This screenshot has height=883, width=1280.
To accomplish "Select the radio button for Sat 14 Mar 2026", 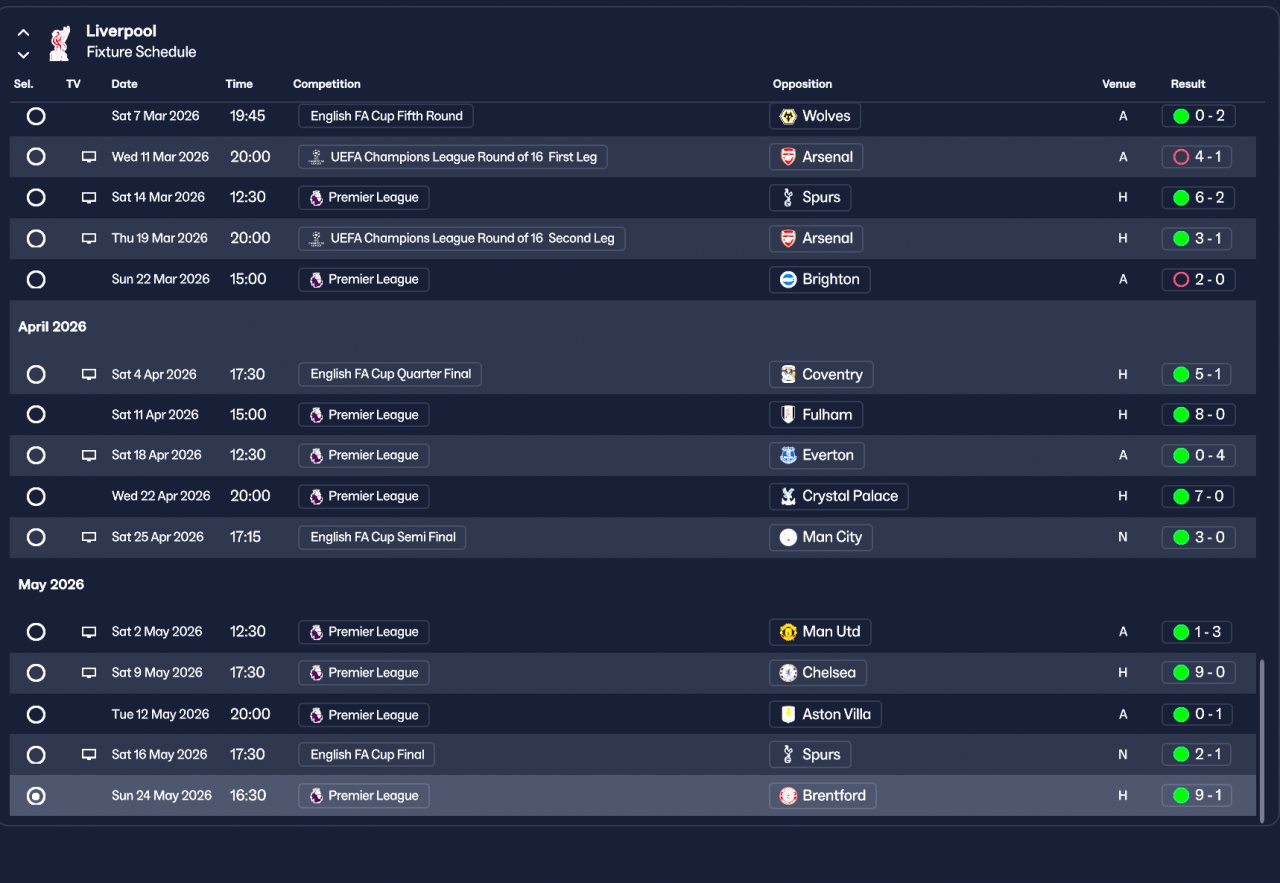I will click(x=36, y=198).
